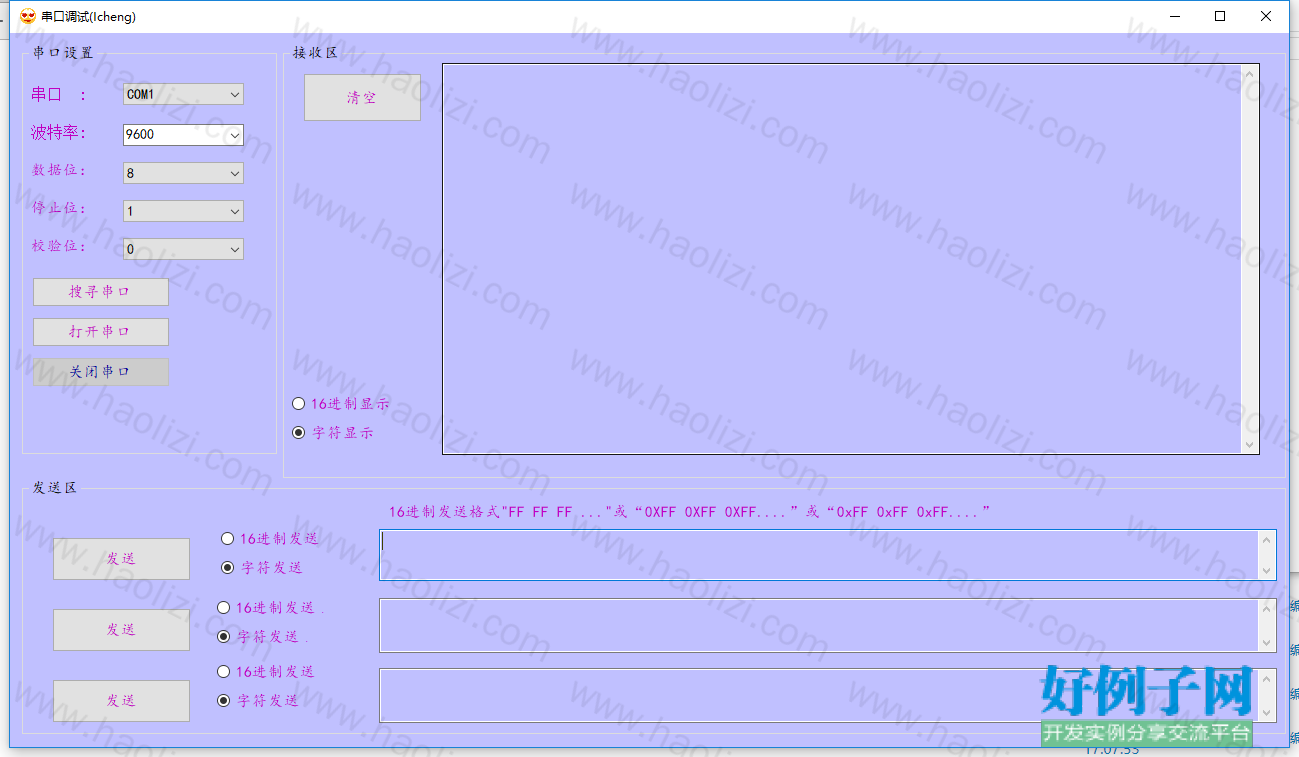This screenshot has height=757, width=1299.
Task: Click receive area scrollbar down arrow
Action: (x=1249, y=444)
